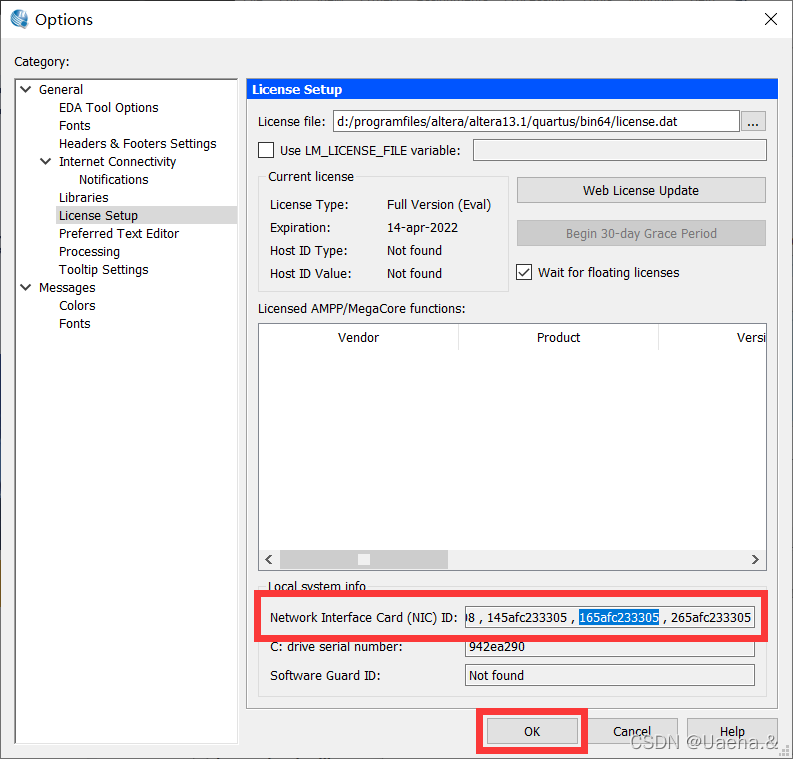Collapse the Messages category

point(26,287)
